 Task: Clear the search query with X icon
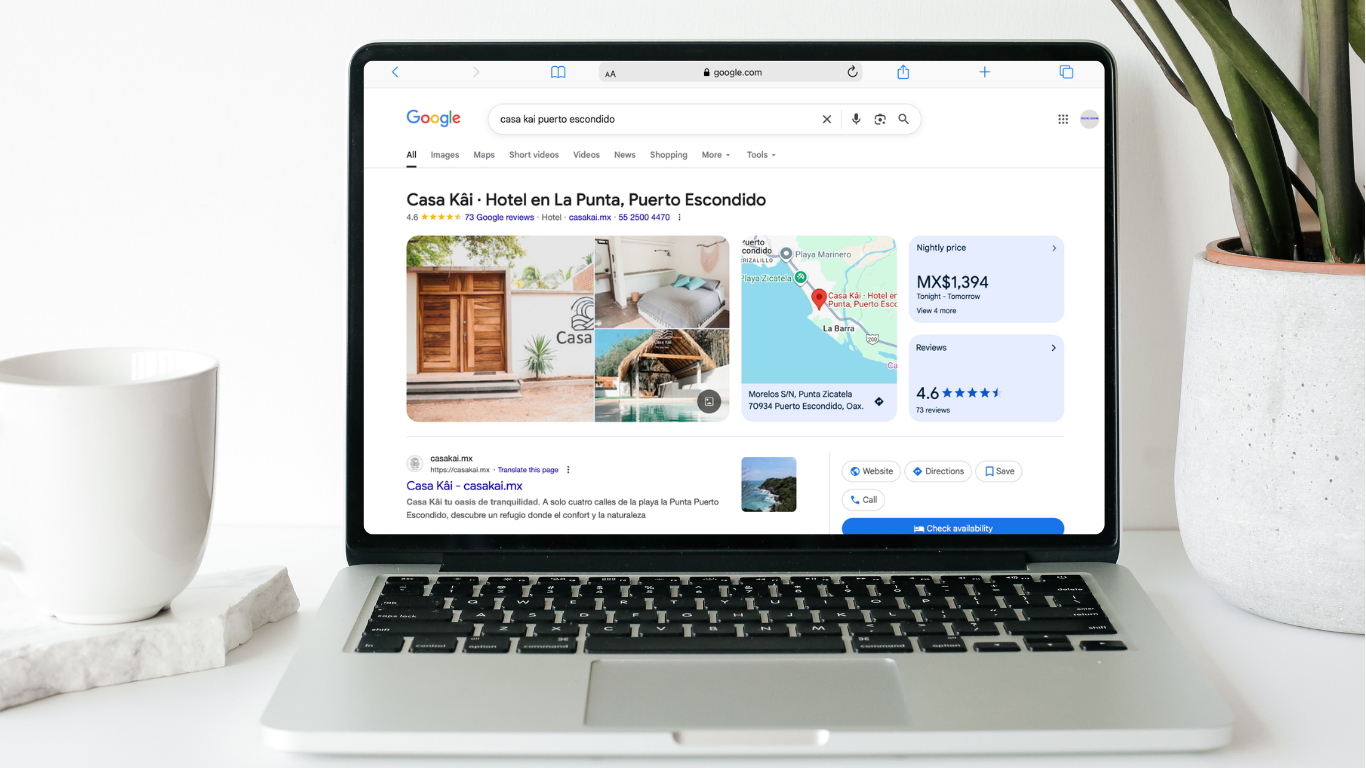tap(827, 119)
